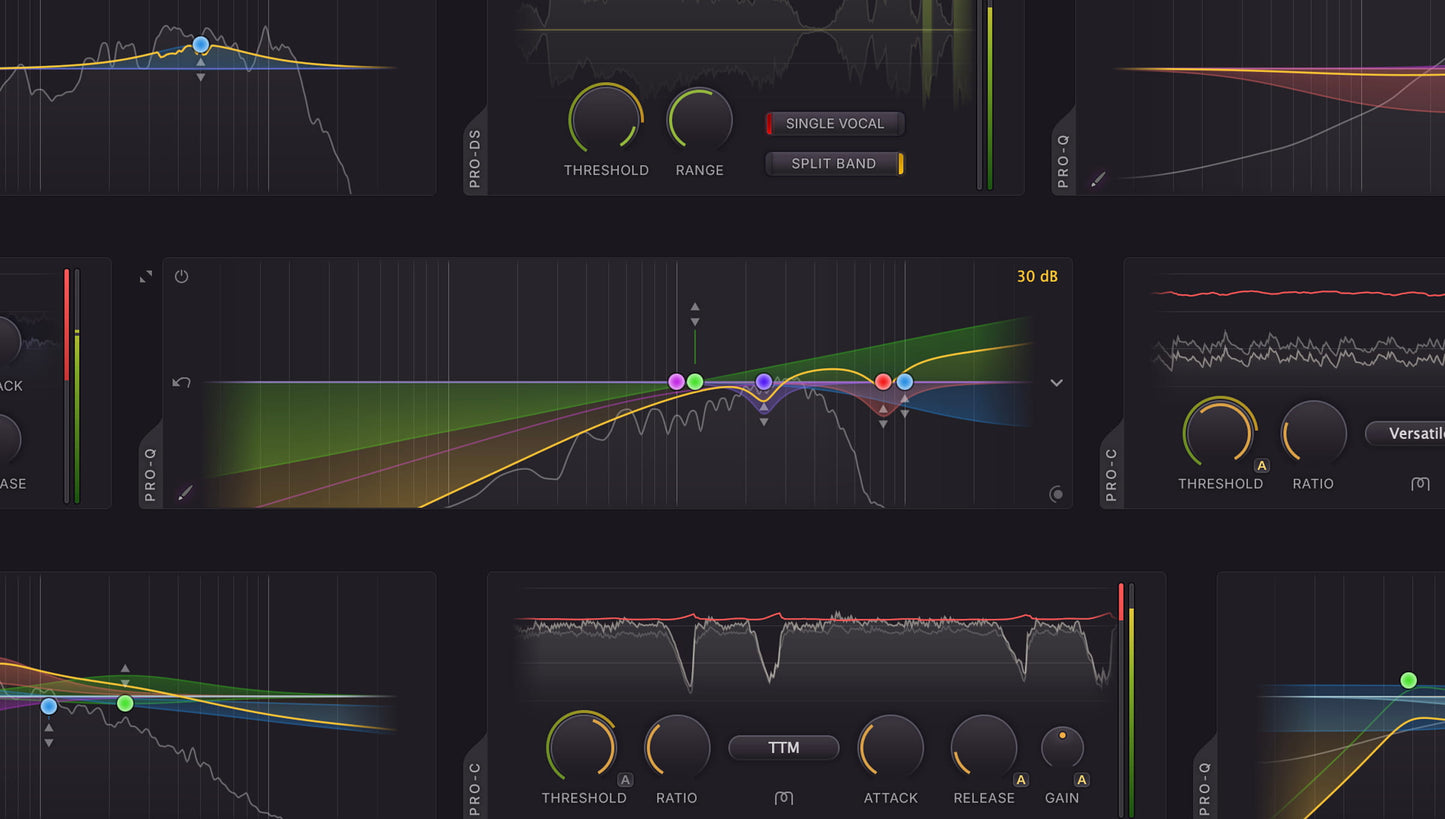Click Ratio knob in the right Pro-C panel
Screen dimensions: 1445x819
1313,432
